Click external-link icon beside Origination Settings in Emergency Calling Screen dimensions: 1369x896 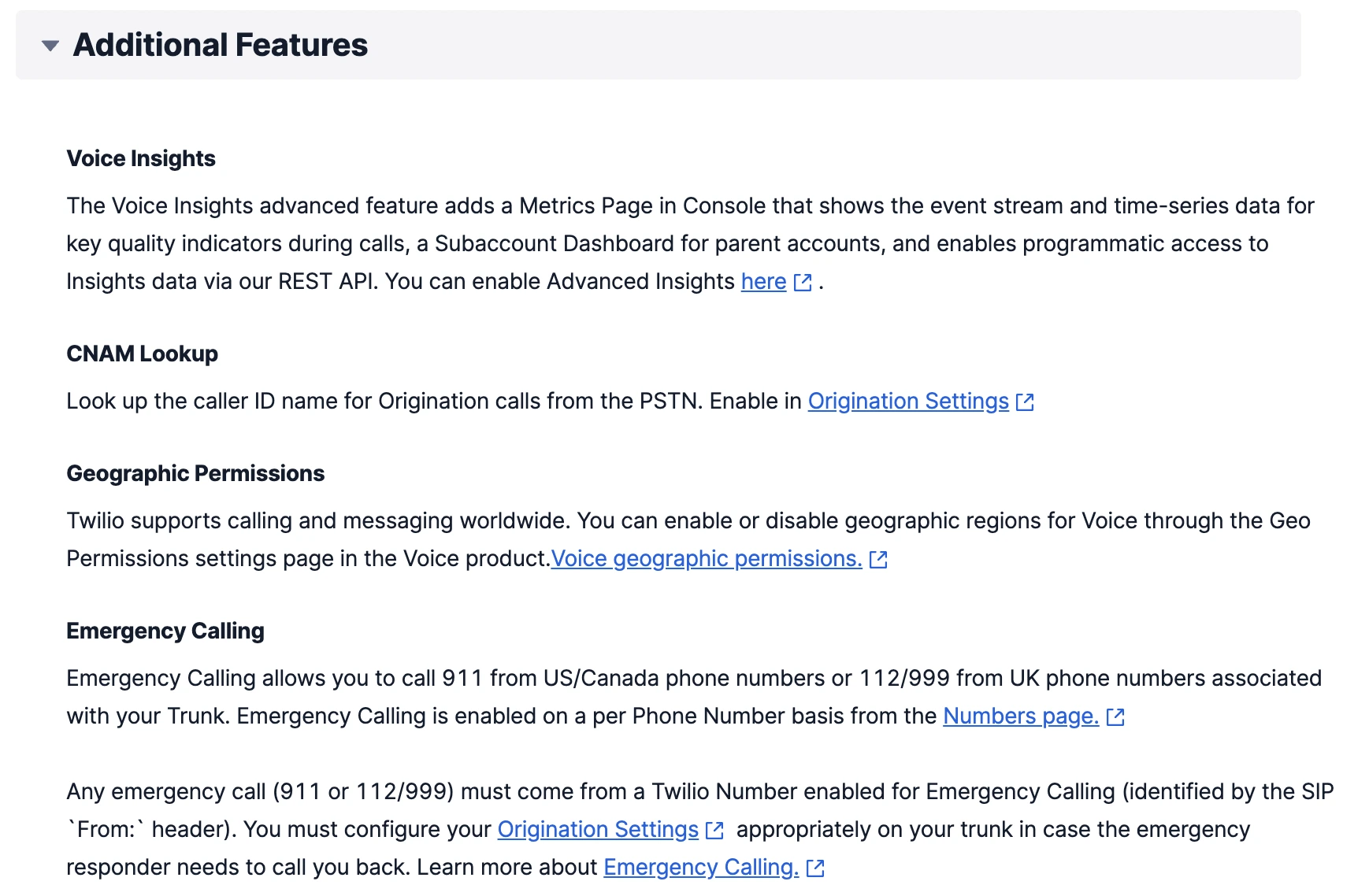tap(714, 831)
